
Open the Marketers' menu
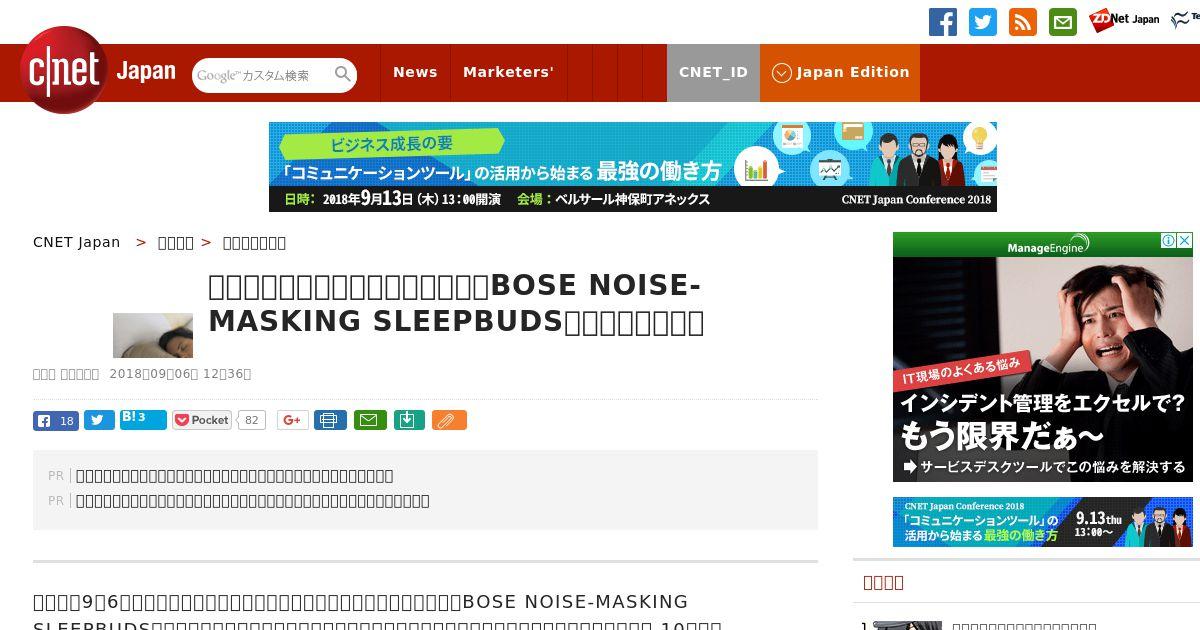(508, 72)
